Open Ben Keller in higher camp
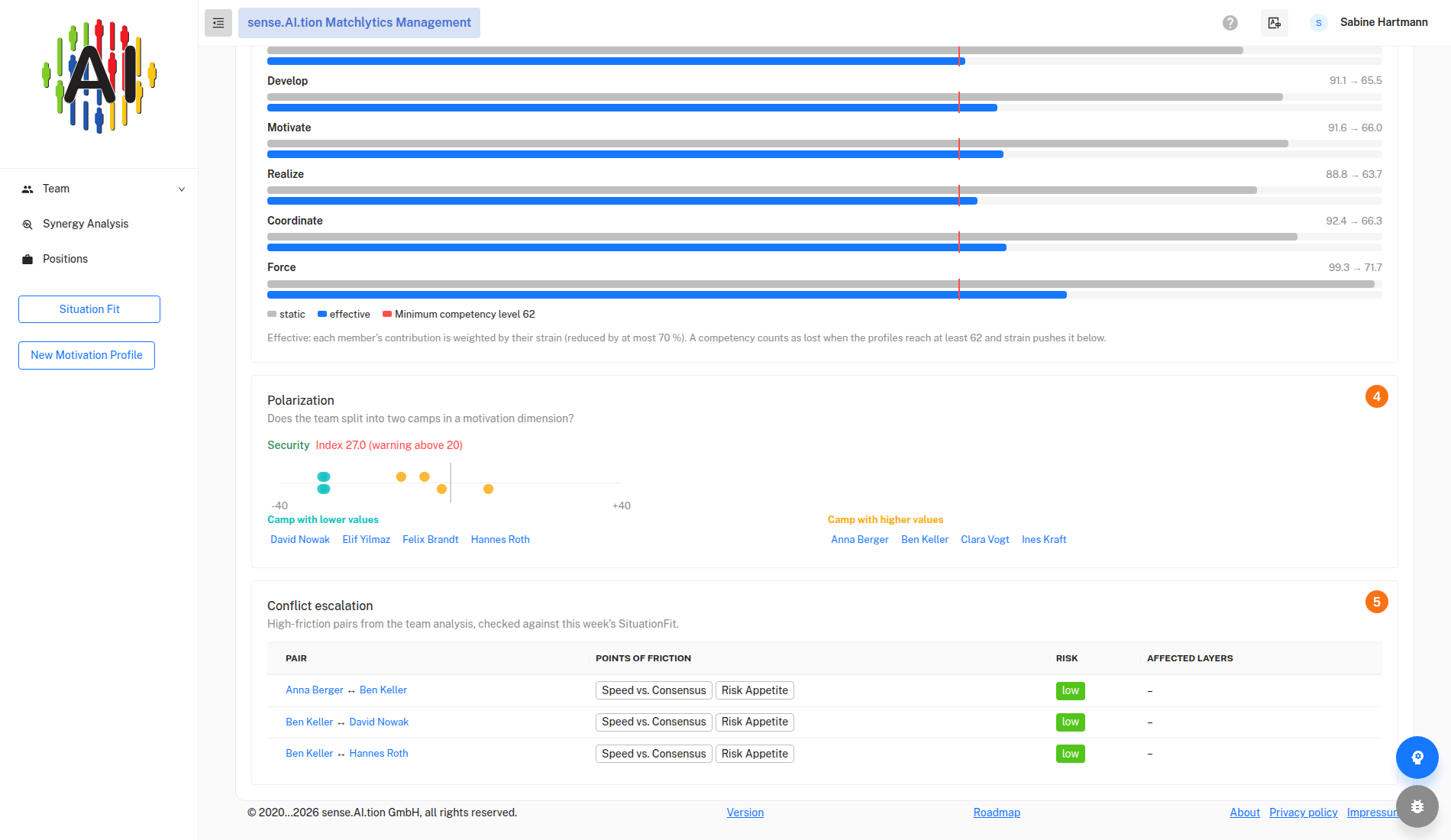1451x840 pixels. click(x=925, y=539)
